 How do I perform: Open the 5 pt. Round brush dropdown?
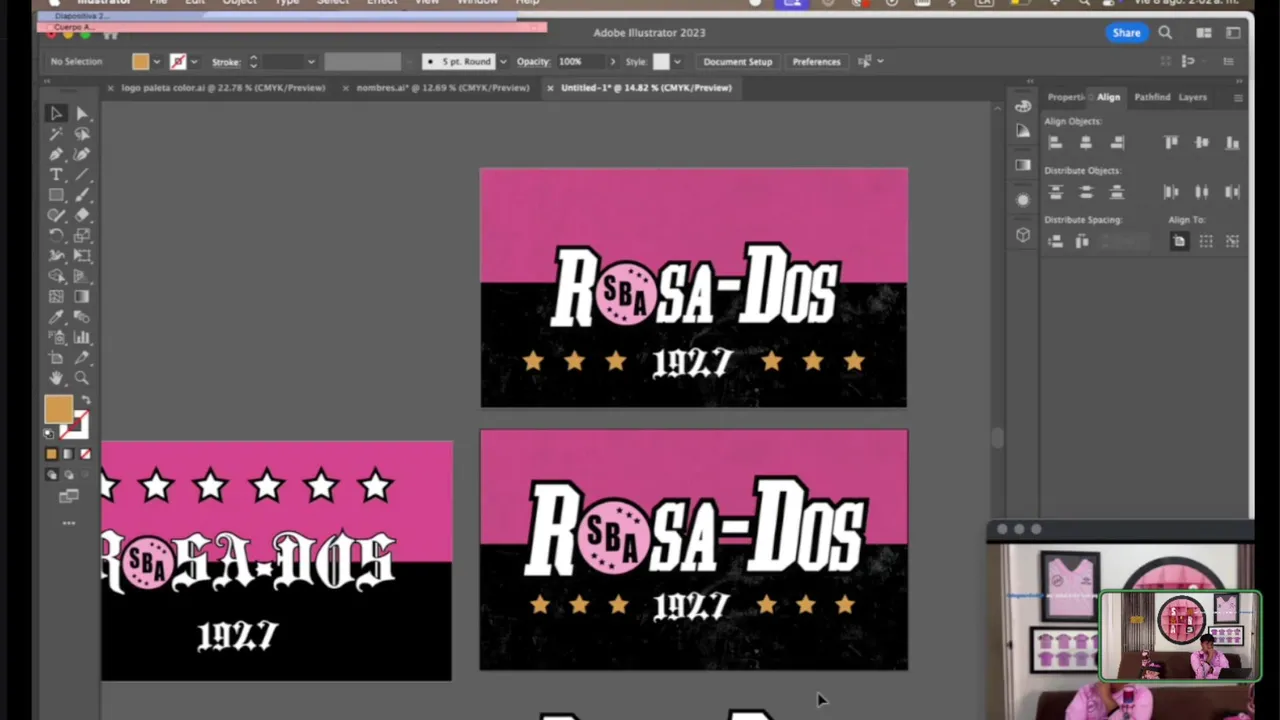[x=503, y=62]
